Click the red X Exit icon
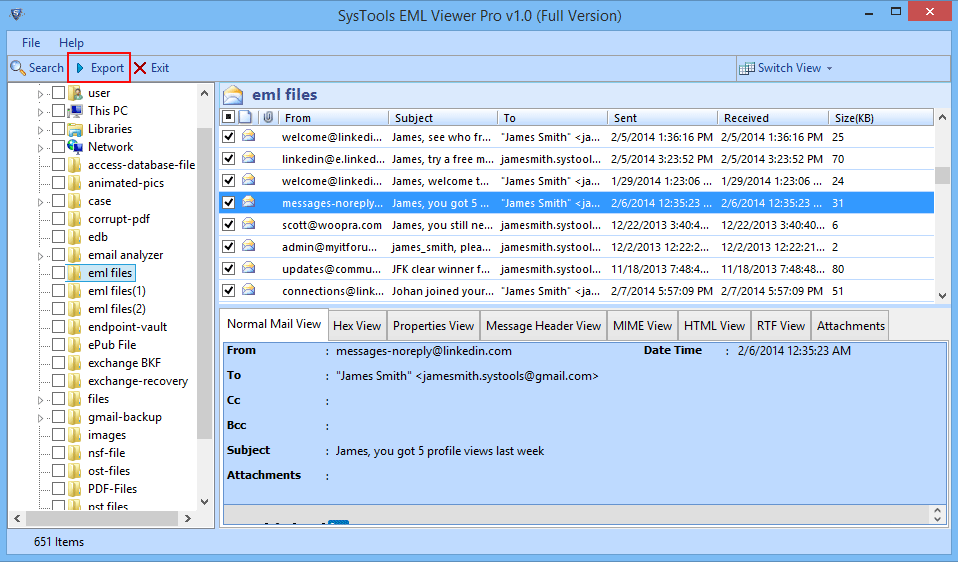958x562 pixels. [140, 68]
